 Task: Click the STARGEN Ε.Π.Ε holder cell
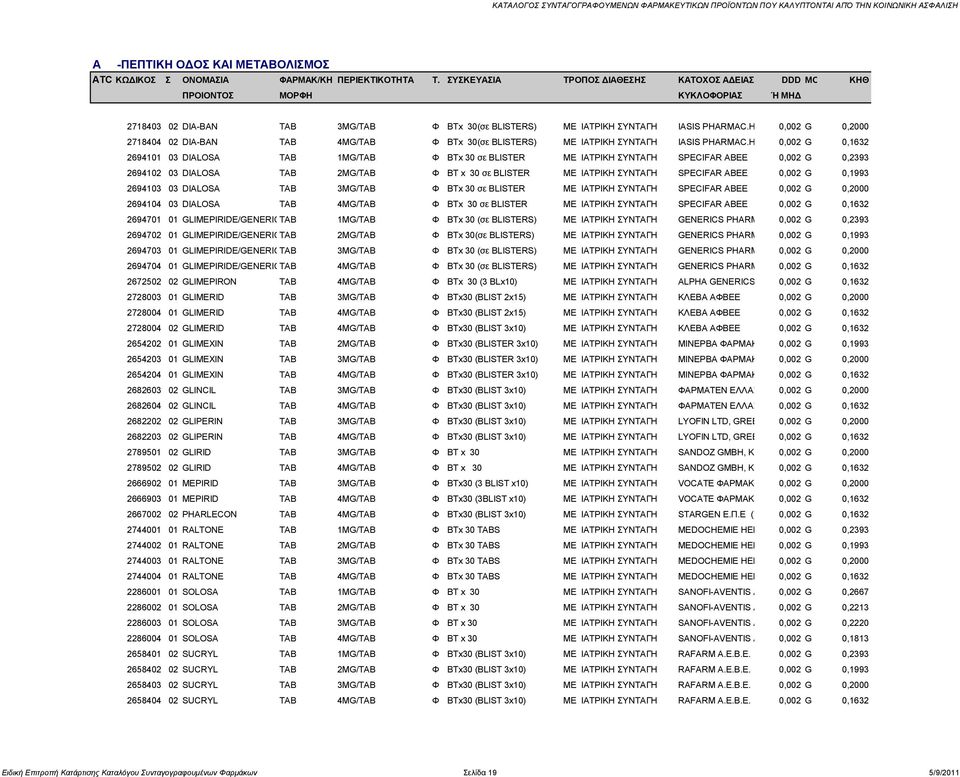(716, 514)
